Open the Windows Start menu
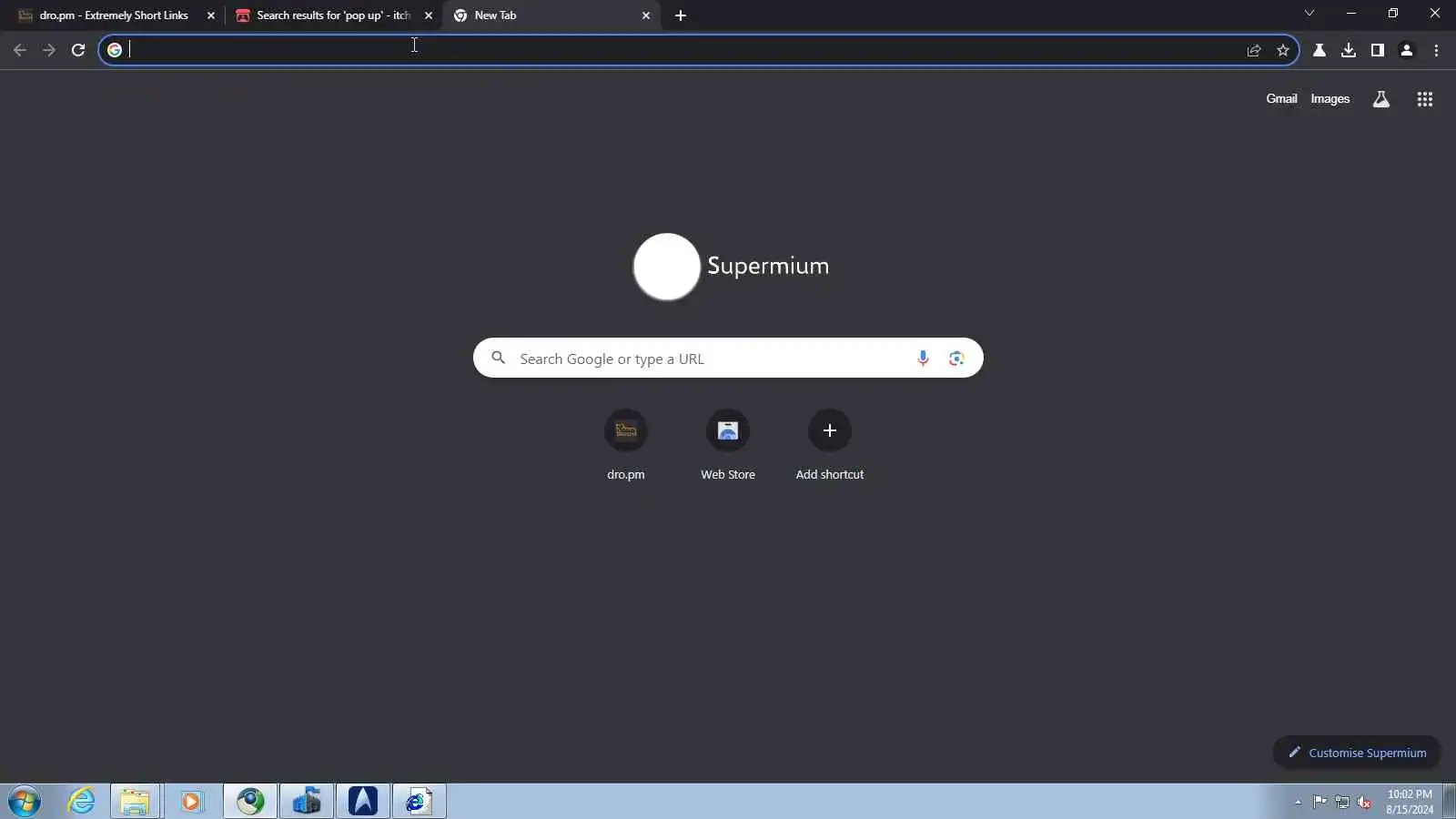1456x819 pixels. coord(25,802)
